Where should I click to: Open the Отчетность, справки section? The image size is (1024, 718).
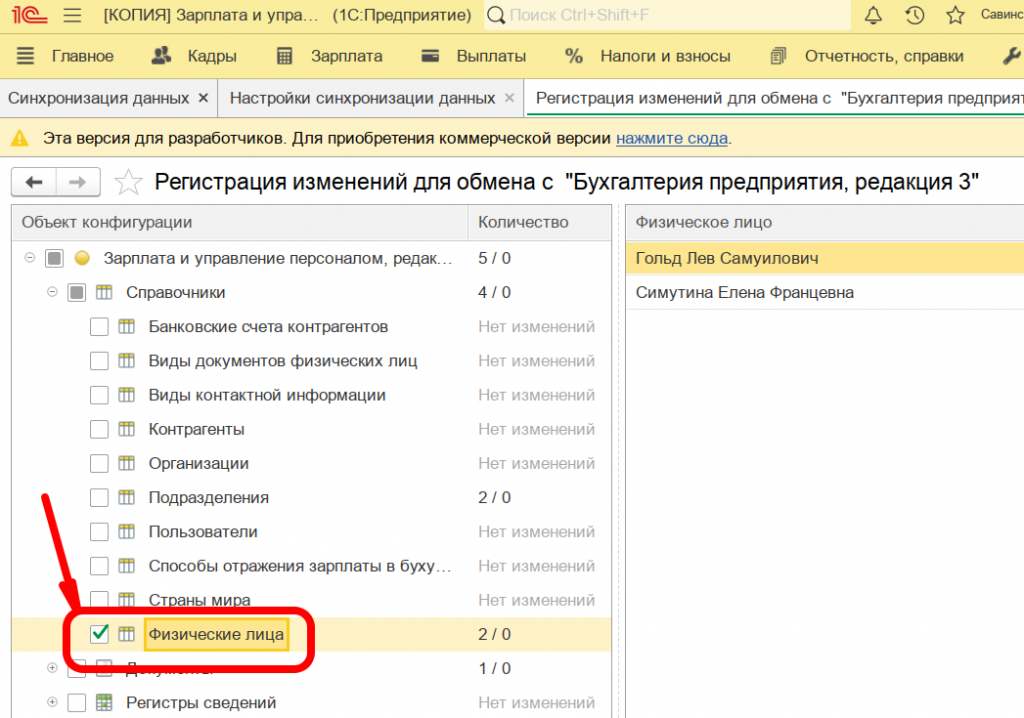884,56
